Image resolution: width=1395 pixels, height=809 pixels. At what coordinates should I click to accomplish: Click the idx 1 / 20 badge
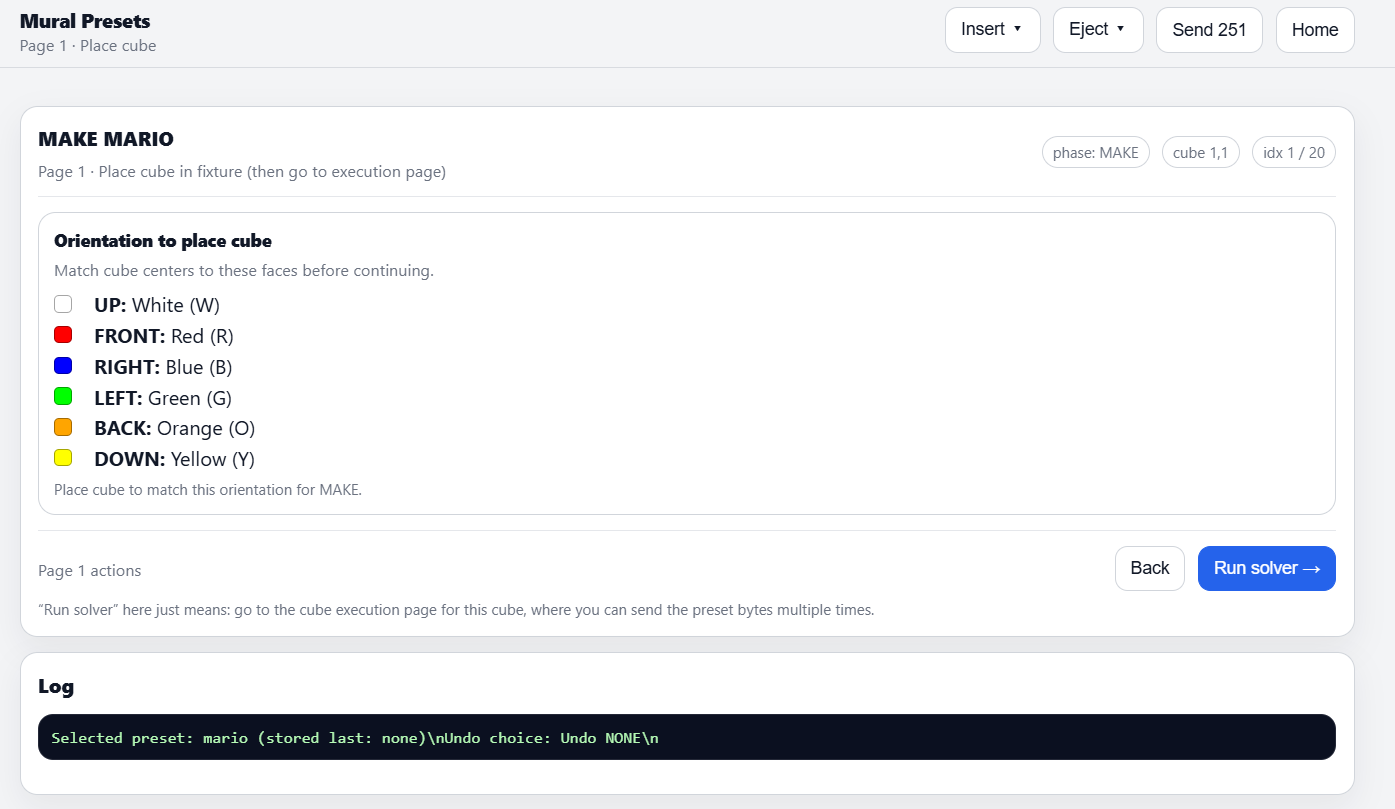1293,153
